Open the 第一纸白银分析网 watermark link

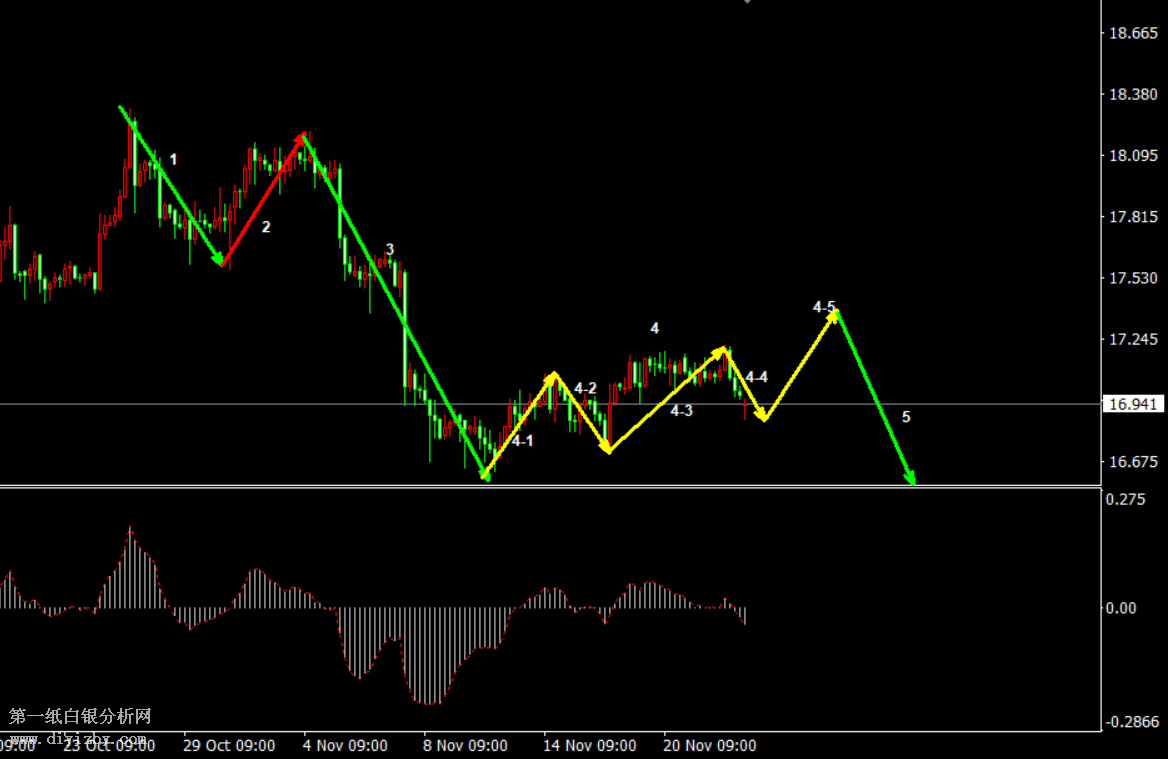point(80,717)
